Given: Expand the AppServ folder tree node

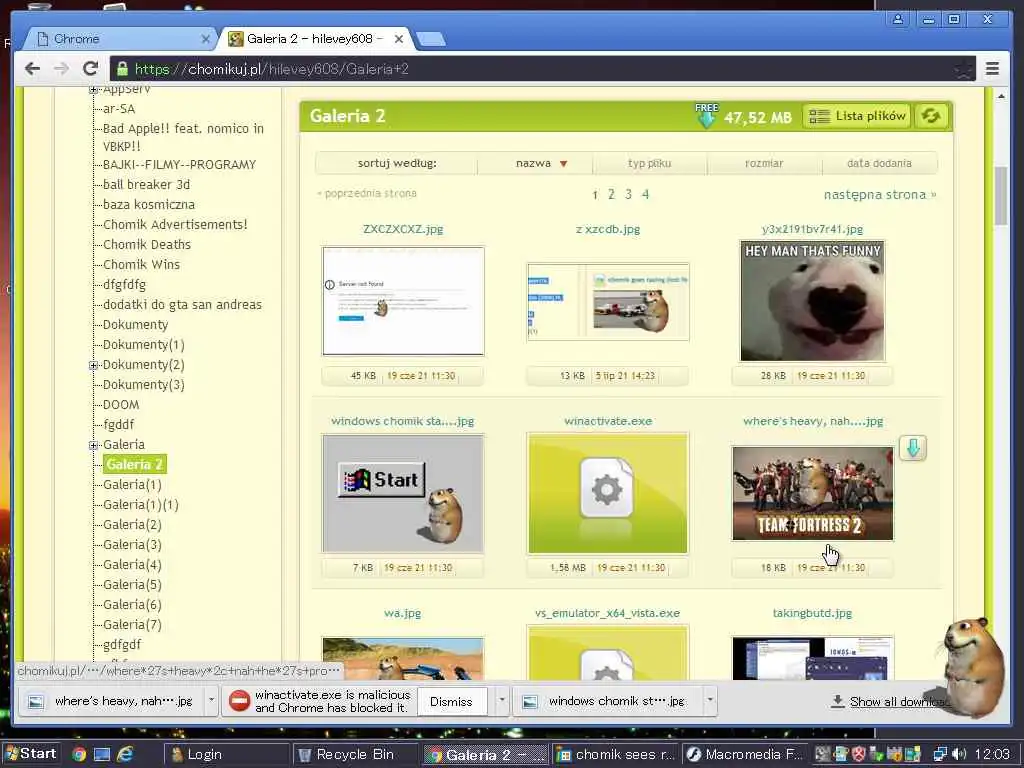Looking at the screenshot, I should pos(93,89).
